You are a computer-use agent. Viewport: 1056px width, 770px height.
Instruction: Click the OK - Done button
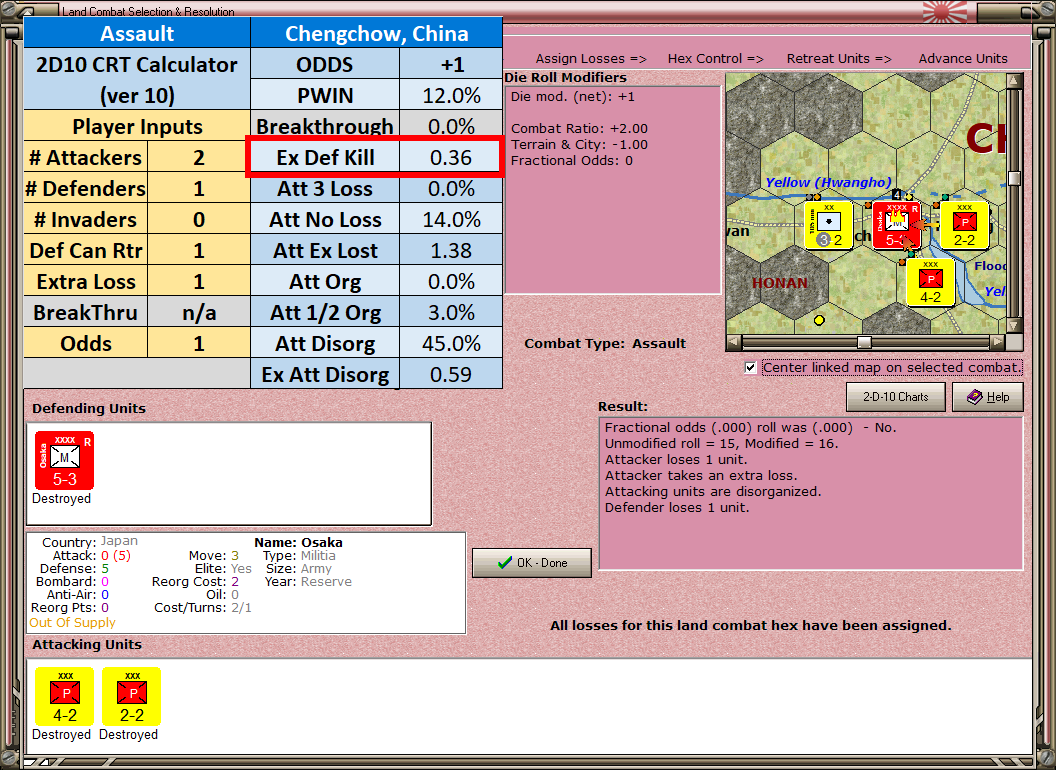(x=532, y=563)
